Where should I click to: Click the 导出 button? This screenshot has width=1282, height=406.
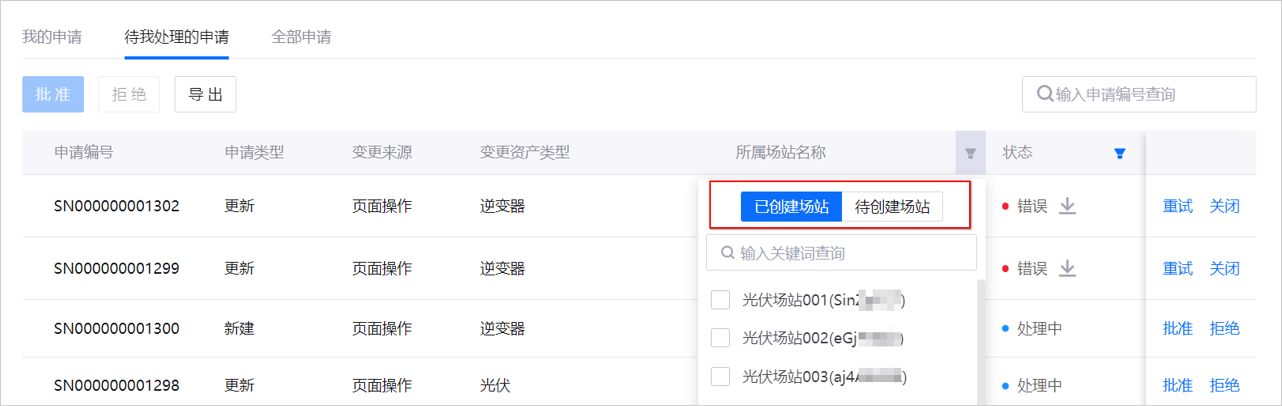(x=205, y=94)
